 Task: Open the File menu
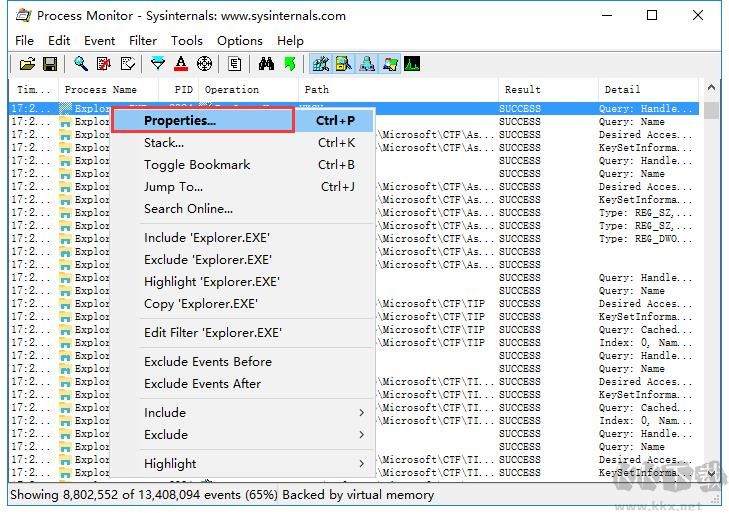24,41
